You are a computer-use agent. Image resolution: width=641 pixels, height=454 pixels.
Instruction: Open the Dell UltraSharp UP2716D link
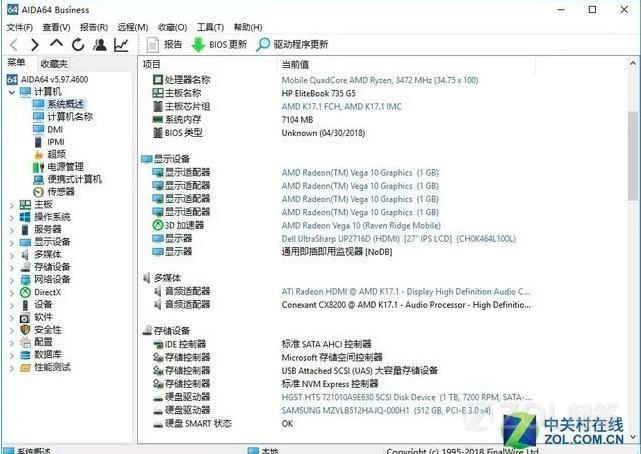(x=399, y=239)
